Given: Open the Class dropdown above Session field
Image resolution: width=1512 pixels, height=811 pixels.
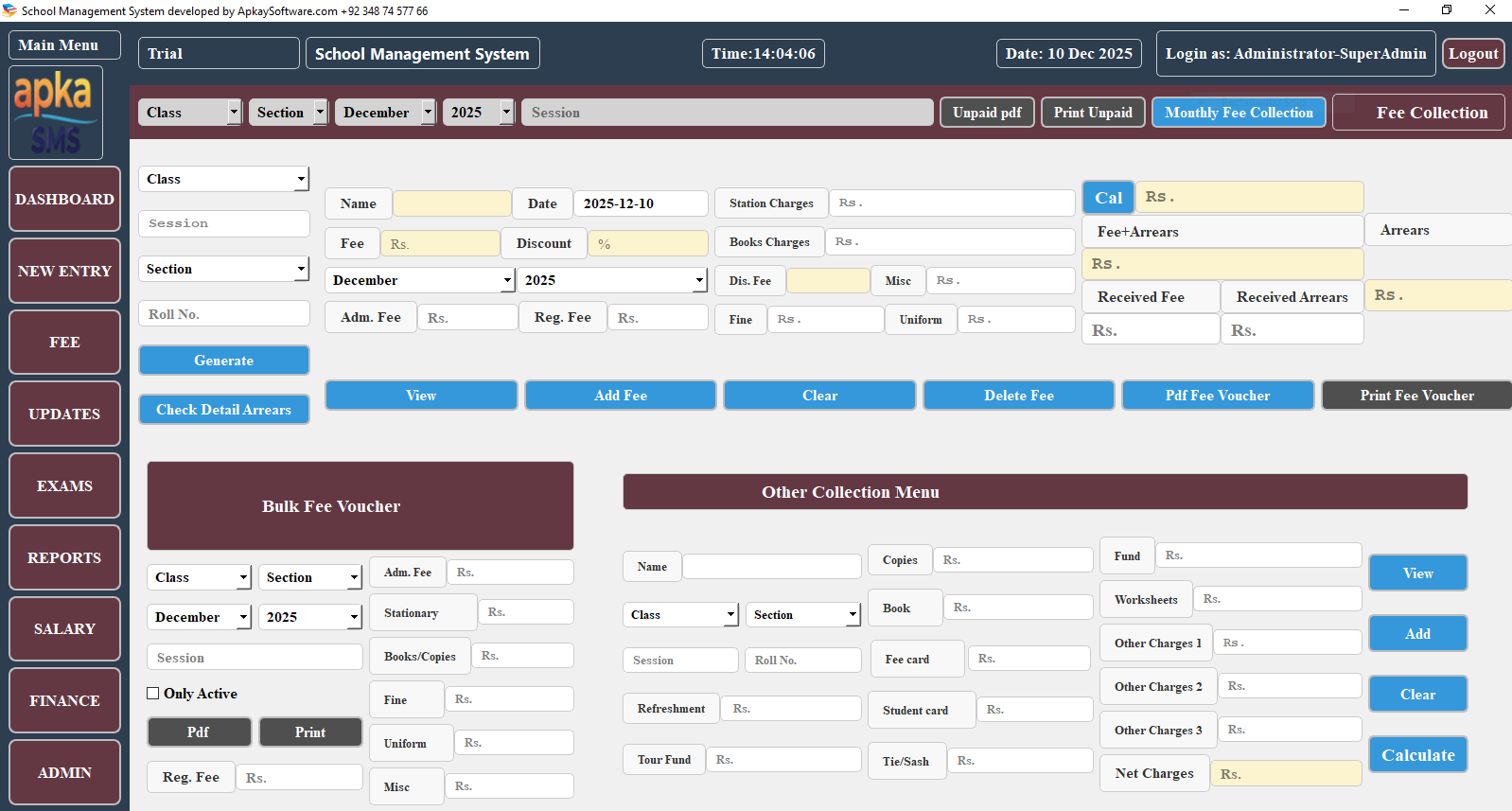Looking at the screenshot, I should coord(224,179).
